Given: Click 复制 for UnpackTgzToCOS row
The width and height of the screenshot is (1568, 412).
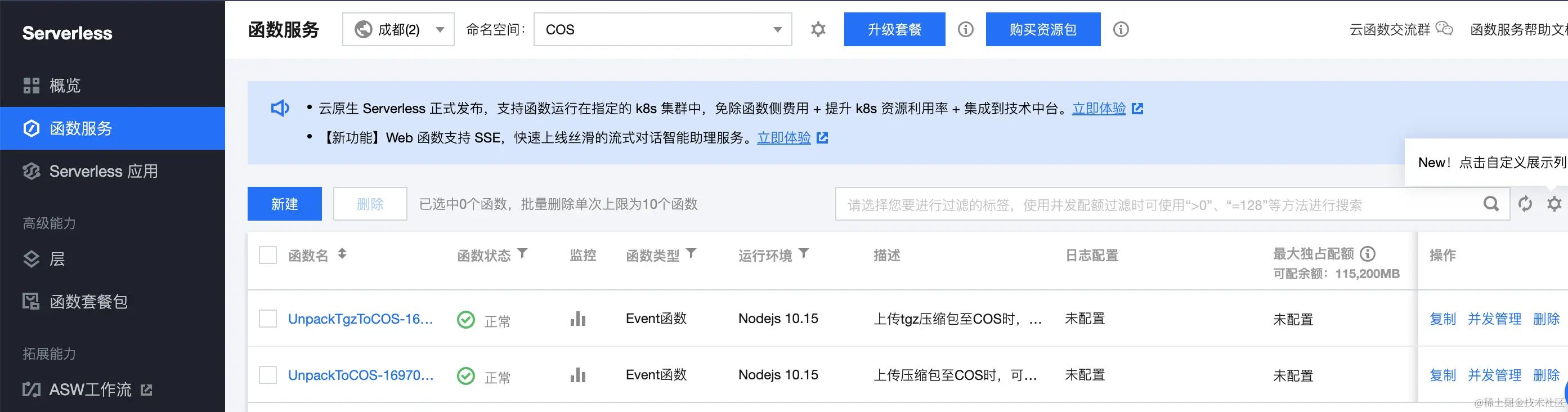Looking at the screenshot, I should click(1442, 319).
